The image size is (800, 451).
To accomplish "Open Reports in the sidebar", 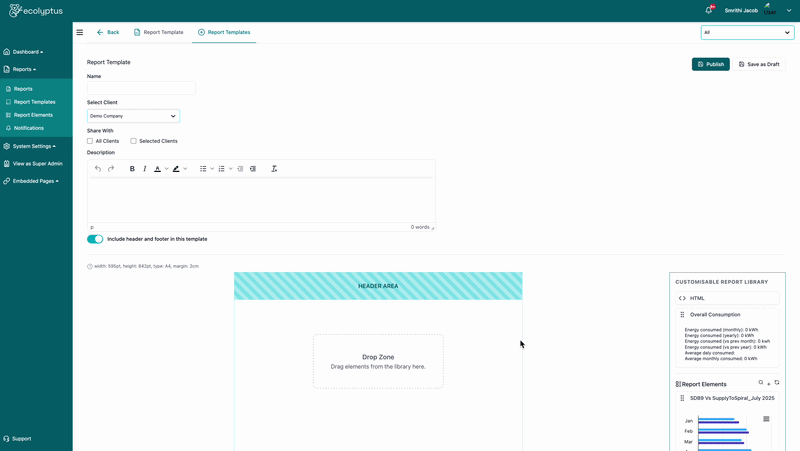I will [23, 89].
